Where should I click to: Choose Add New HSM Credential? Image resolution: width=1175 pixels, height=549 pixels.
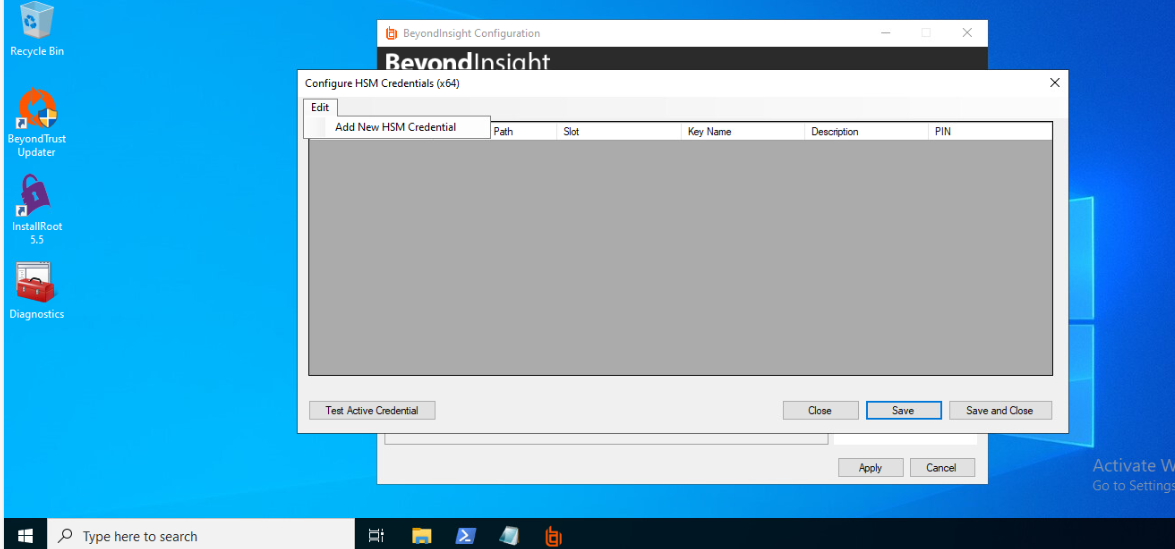click(x=396, y=127)
